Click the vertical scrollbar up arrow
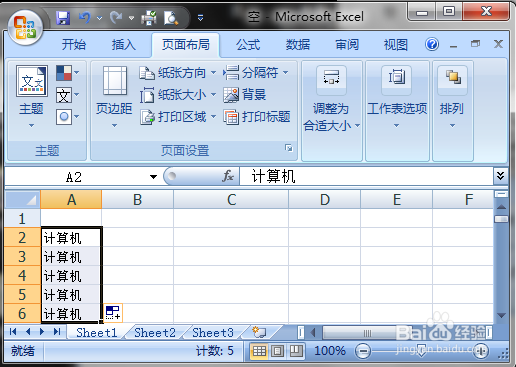This screenshot has width=516, height=367. tap(501, 207)
